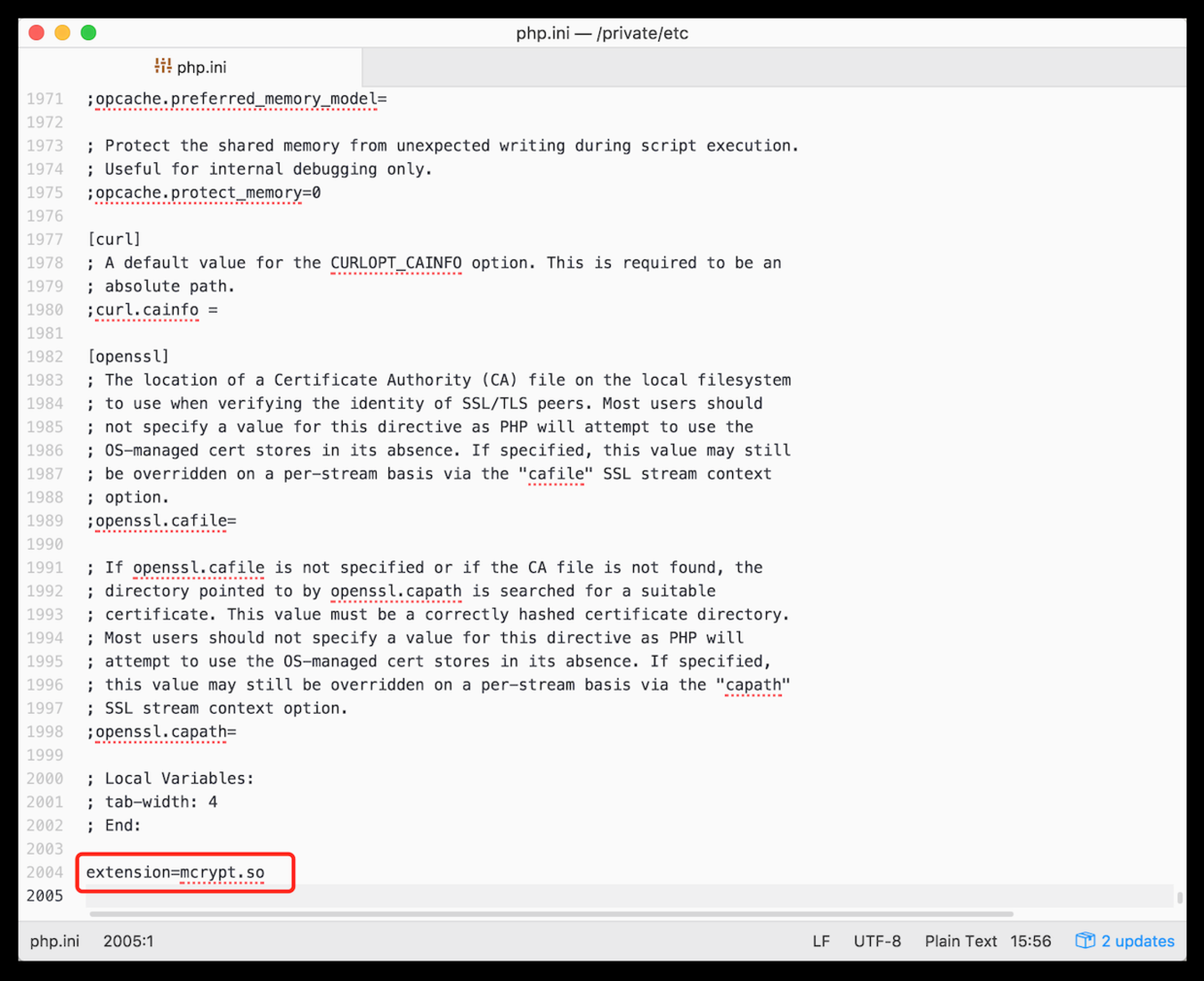1204x981 pixels.
Task: Click the php.ini file name in status bar
Action: [54, 940]
